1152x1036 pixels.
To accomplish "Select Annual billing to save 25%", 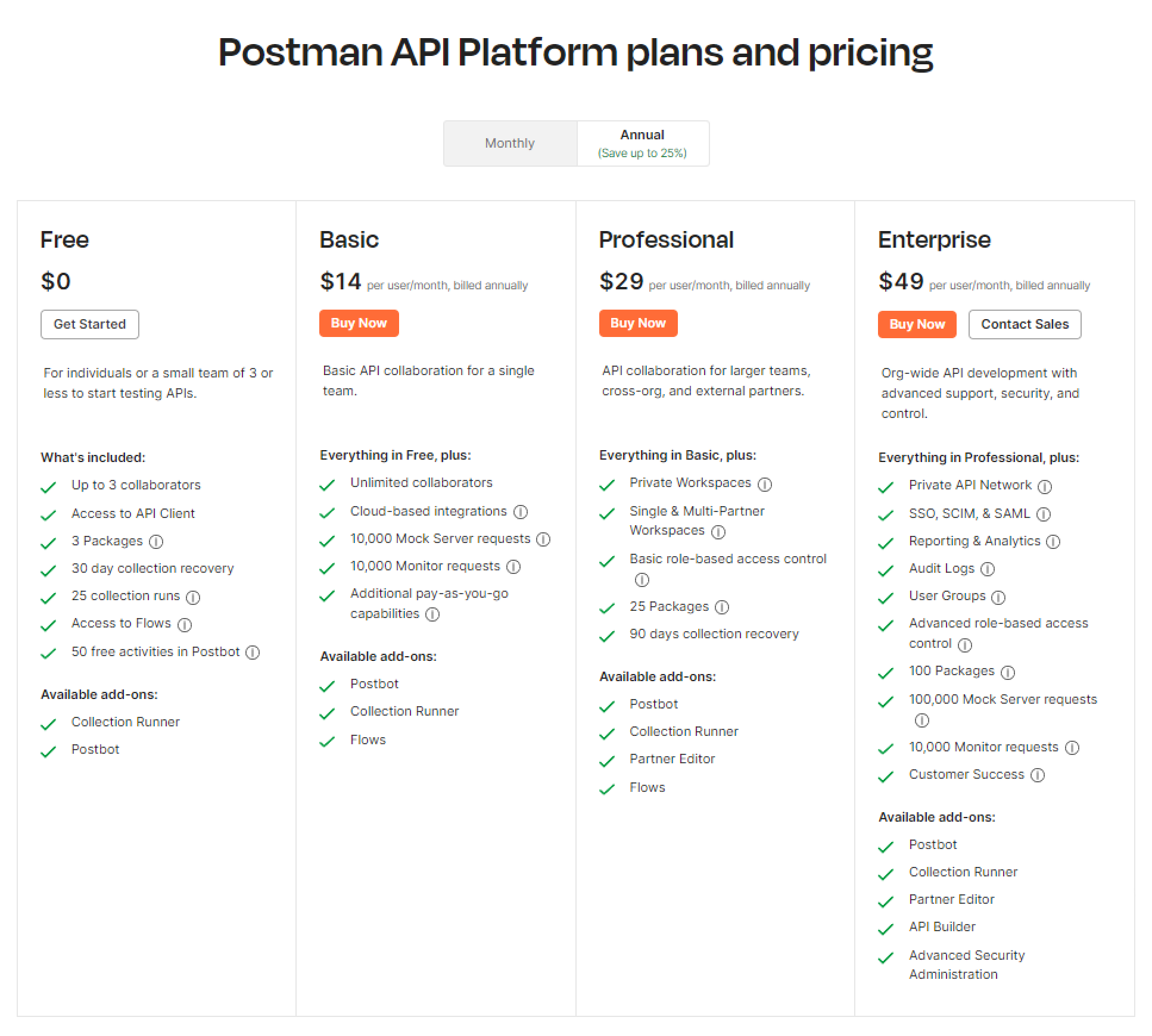I will coord(642,143).
